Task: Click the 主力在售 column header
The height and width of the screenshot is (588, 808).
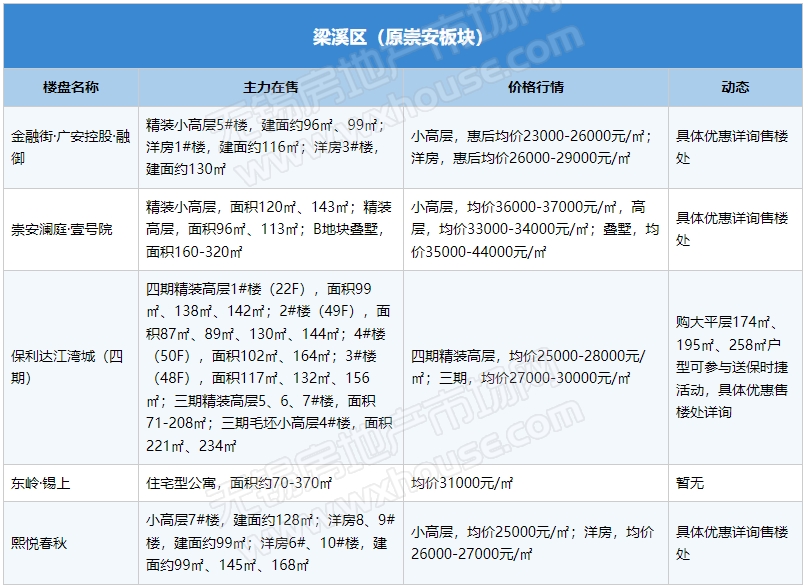Action: [x=270, y=87]
